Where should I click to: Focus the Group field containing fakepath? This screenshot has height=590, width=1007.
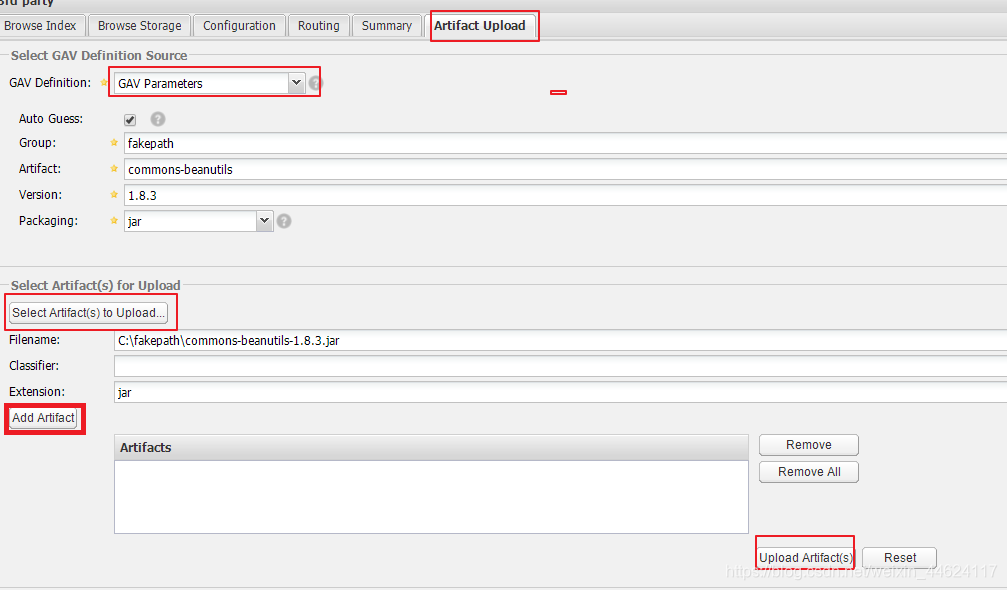click(x=565, y=143)
